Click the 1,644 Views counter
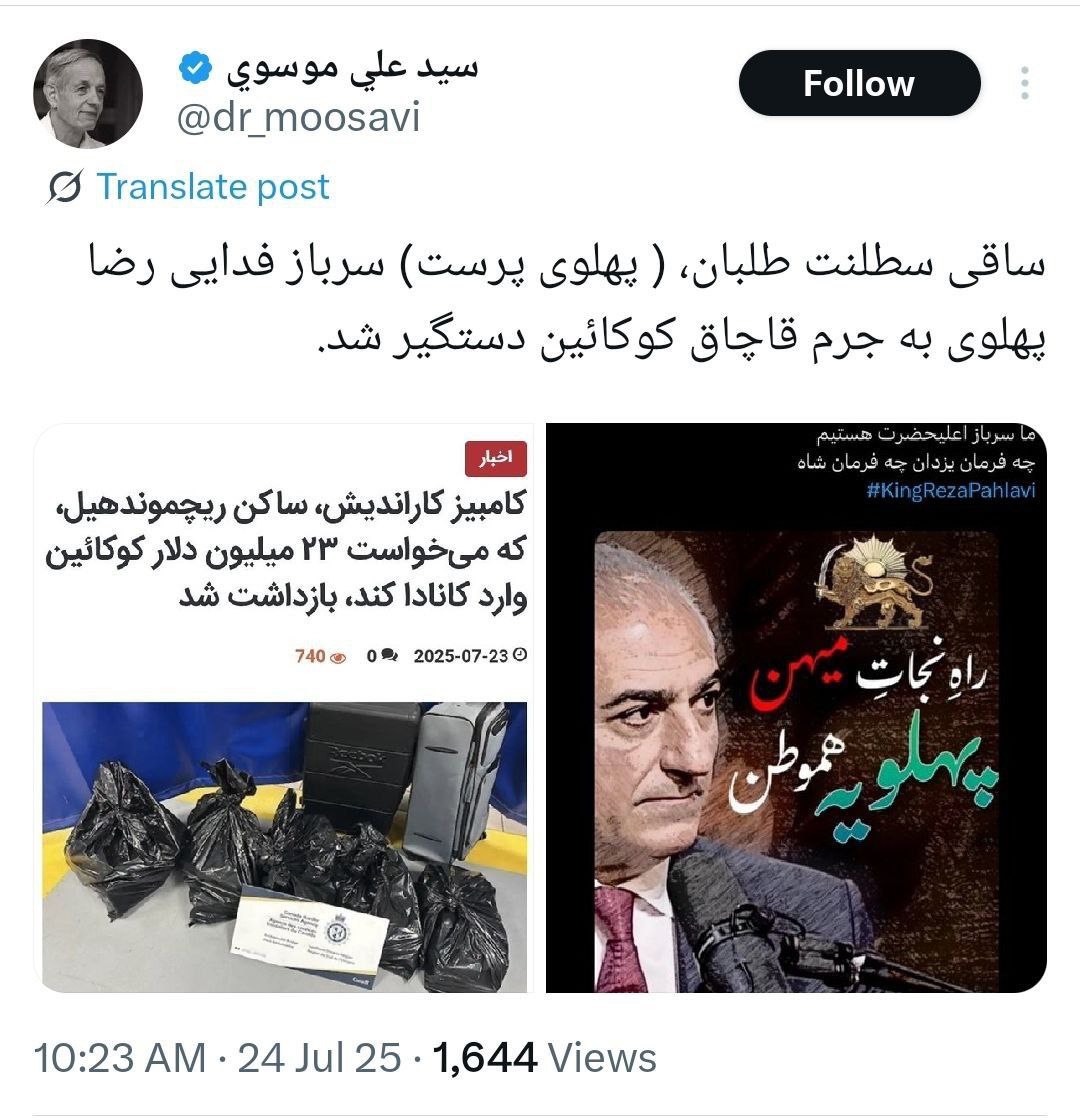The image size is (1080, 1120). [544, 1058]
